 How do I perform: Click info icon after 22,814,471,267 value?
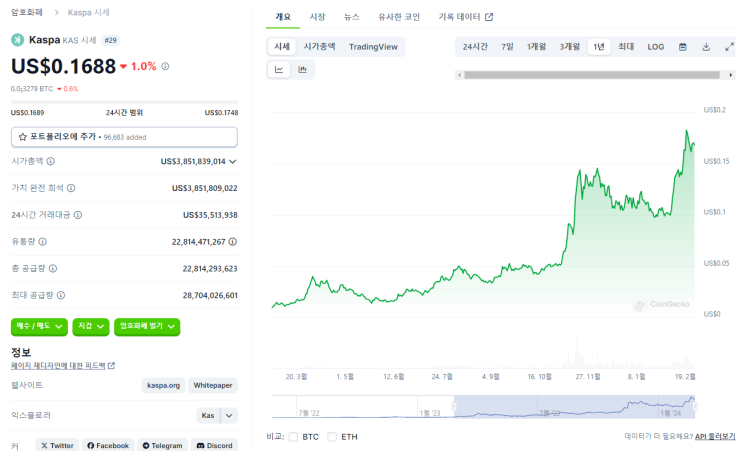click(233, 242)
